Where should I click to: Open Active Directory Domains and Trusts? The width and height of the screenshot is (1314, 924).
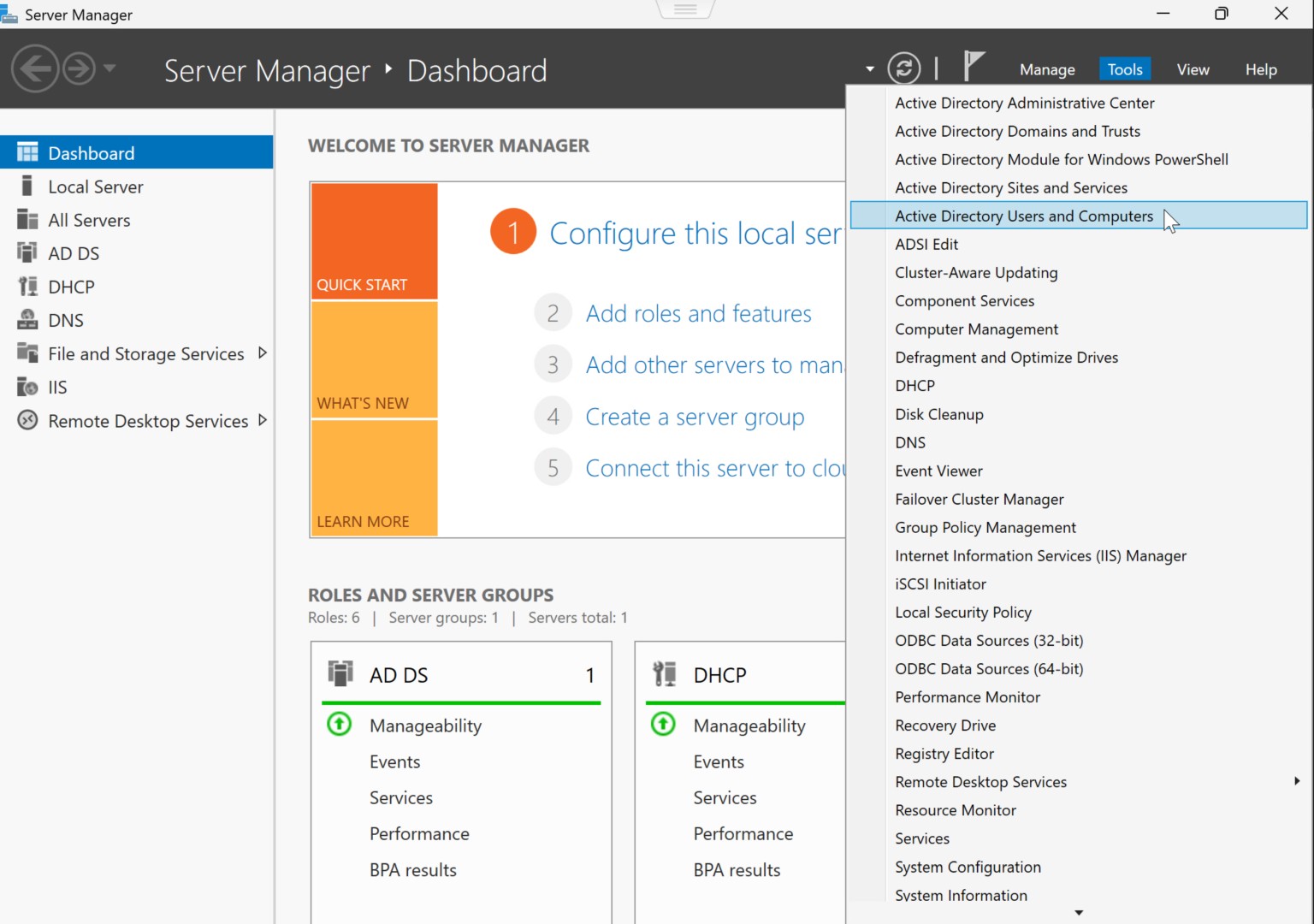(1079, 131)
